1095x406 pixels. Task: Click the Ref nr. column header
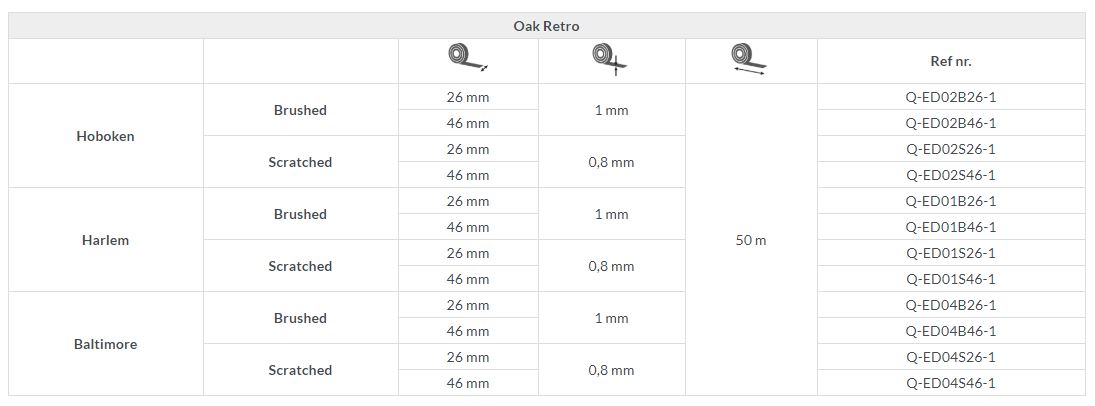pos(950,61)
